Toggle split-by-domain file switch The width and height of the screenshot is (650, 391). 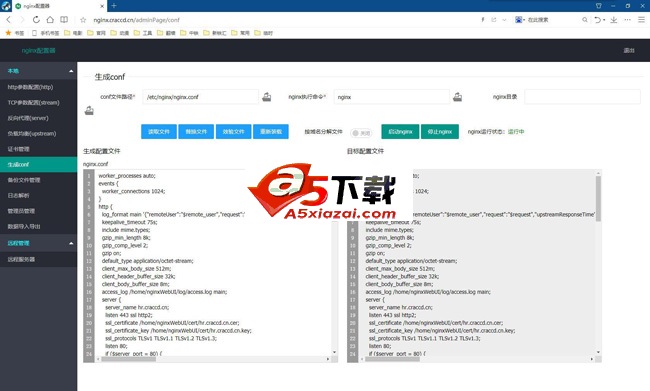point(361,133)
